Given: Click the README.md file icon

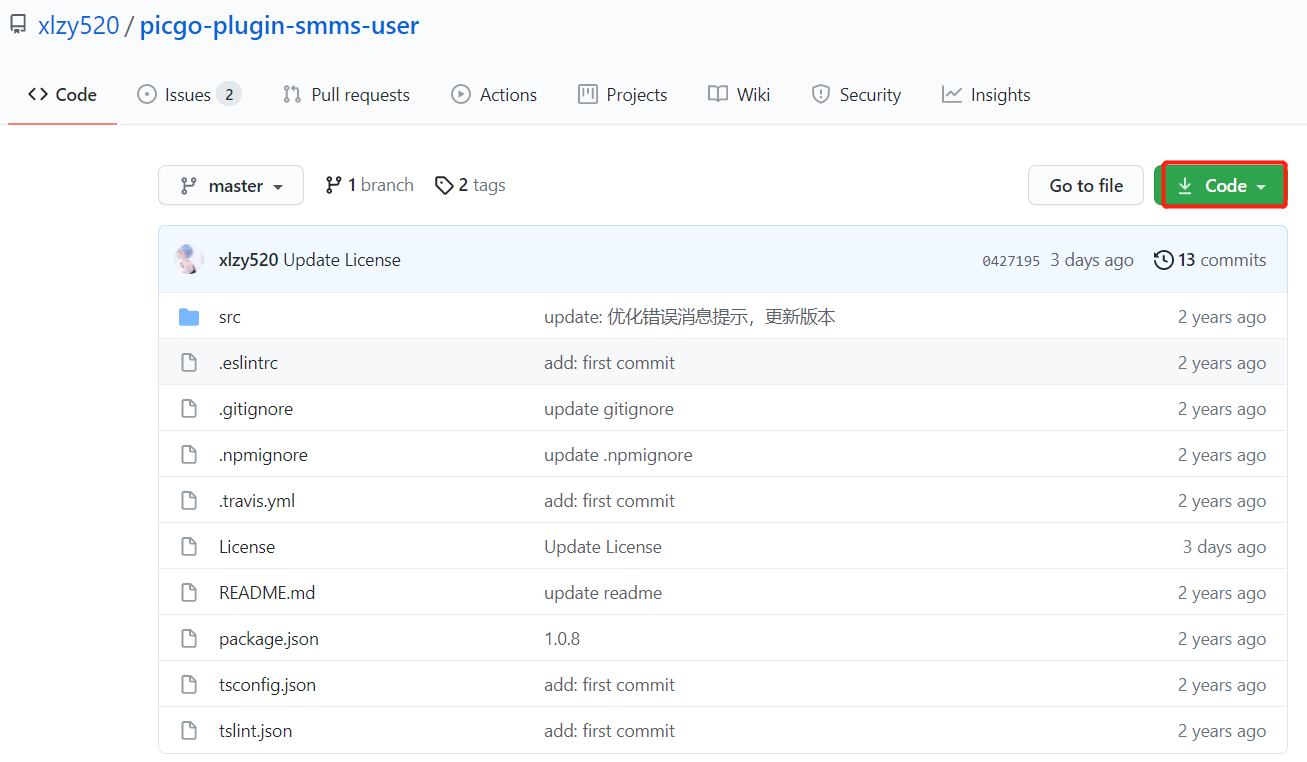Looking at the screenshot, I should 189,593.
